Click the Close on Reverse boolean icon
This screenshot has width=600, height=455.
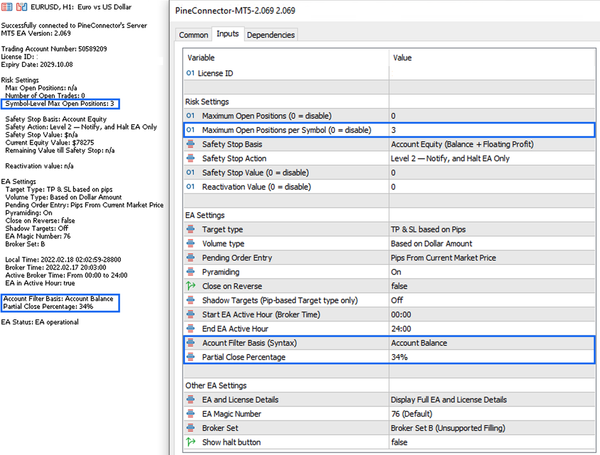coord(192,285)
